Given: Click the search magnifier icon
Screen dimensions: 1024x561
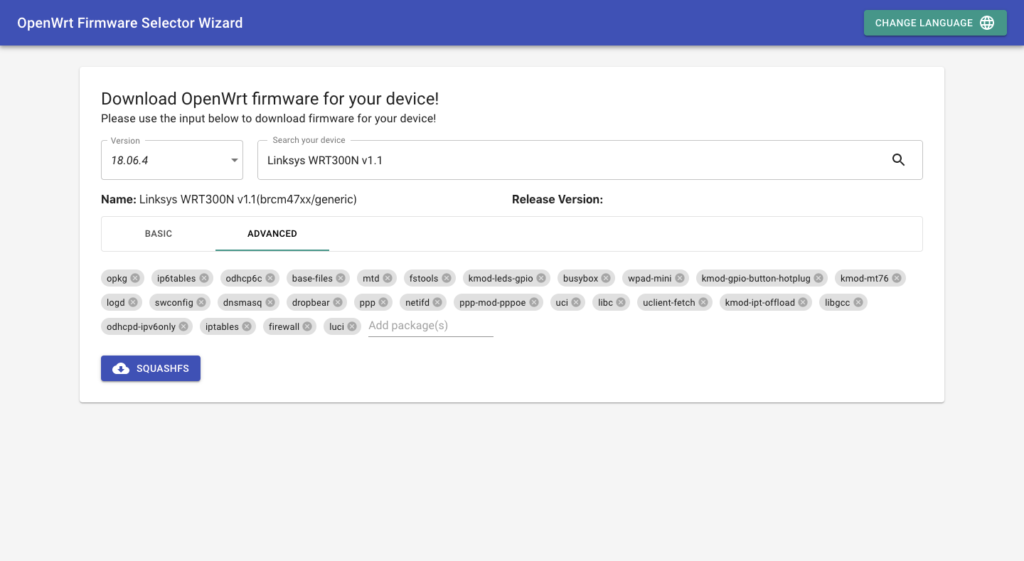Looking at the screenshot, I should [899, 160].
